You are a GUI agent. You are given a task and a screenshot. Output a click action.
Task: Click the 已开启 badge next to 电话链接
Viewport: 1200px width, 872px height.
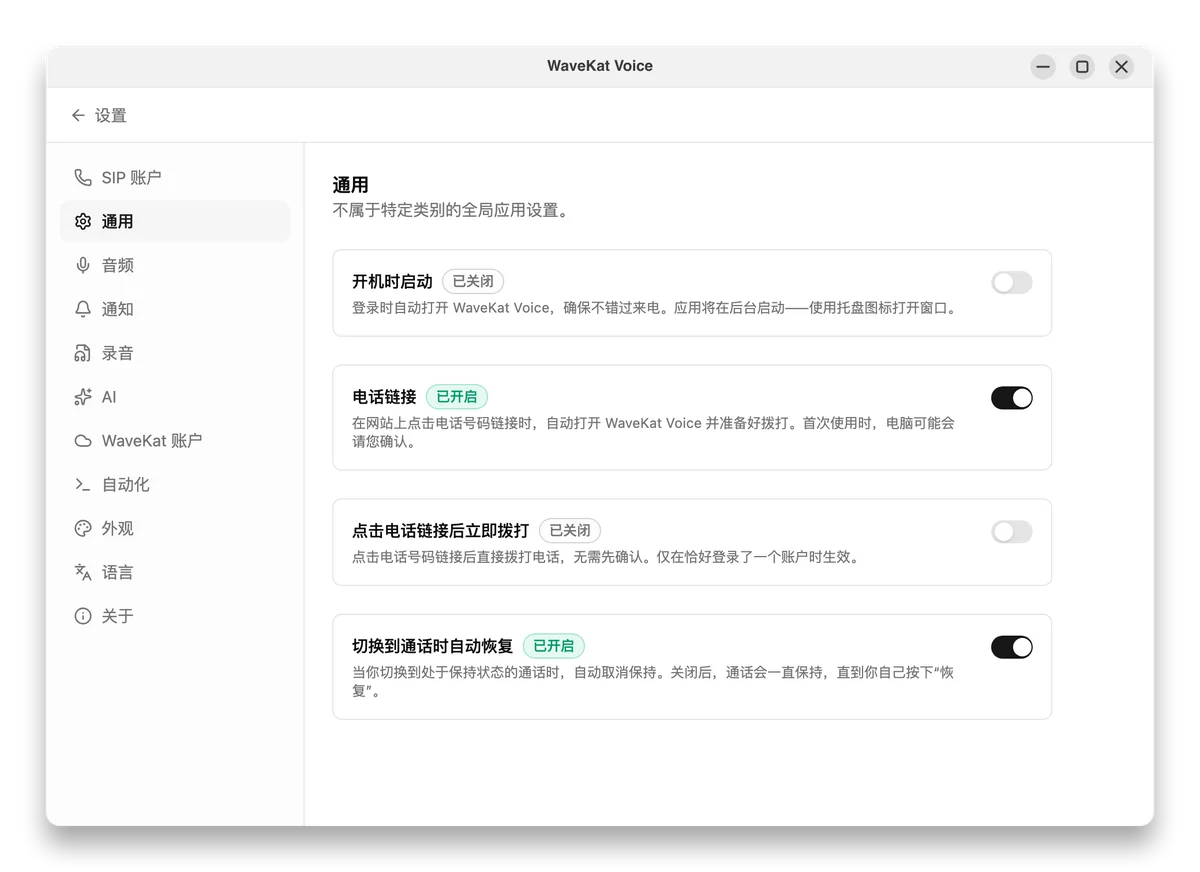click(457, 397)
